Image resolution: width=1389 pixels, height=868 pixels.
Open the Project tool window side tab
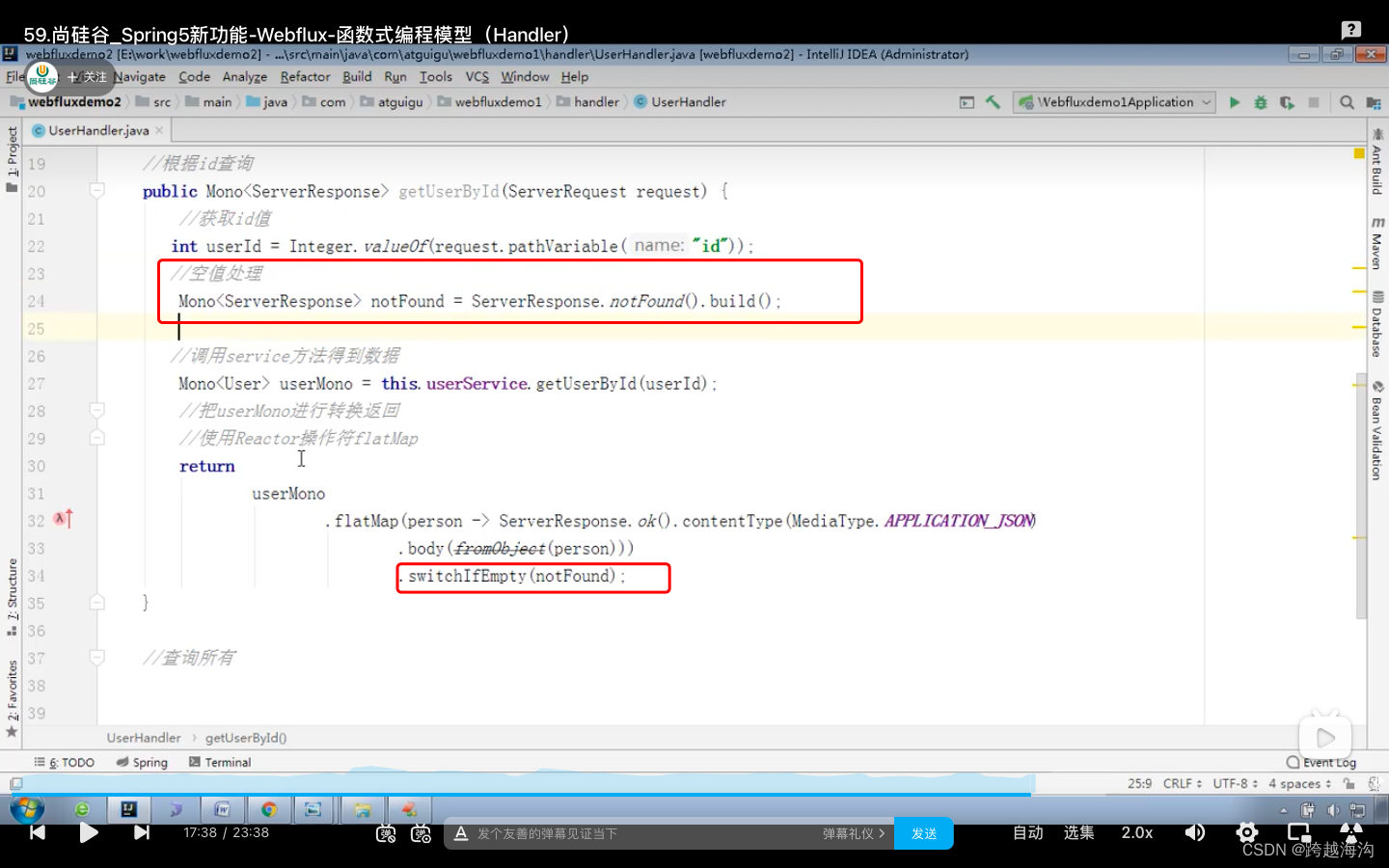pyautogui.click(x=12, y=159)
